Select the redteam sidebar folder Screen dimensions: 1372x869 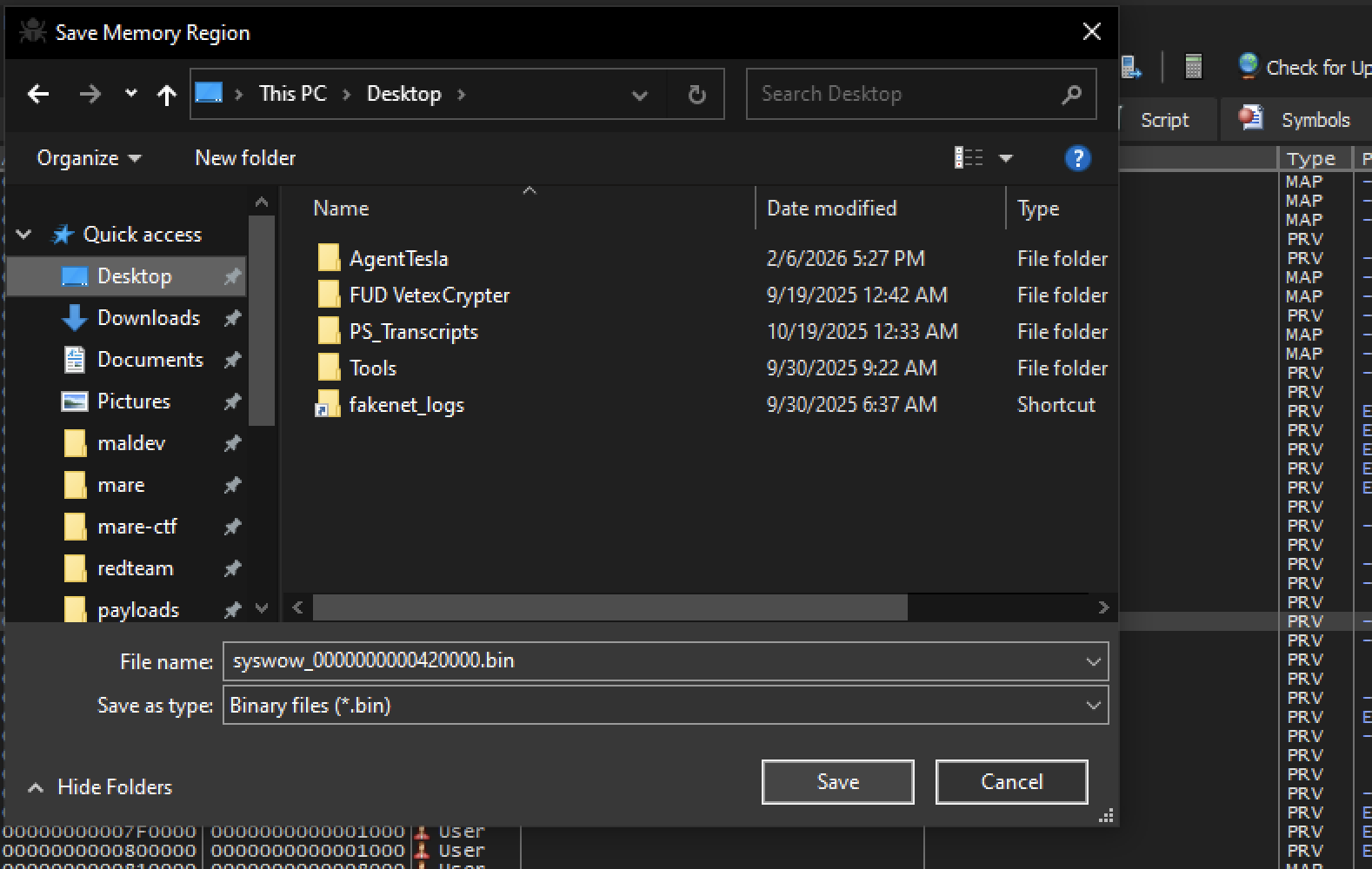tap(135, 568)
